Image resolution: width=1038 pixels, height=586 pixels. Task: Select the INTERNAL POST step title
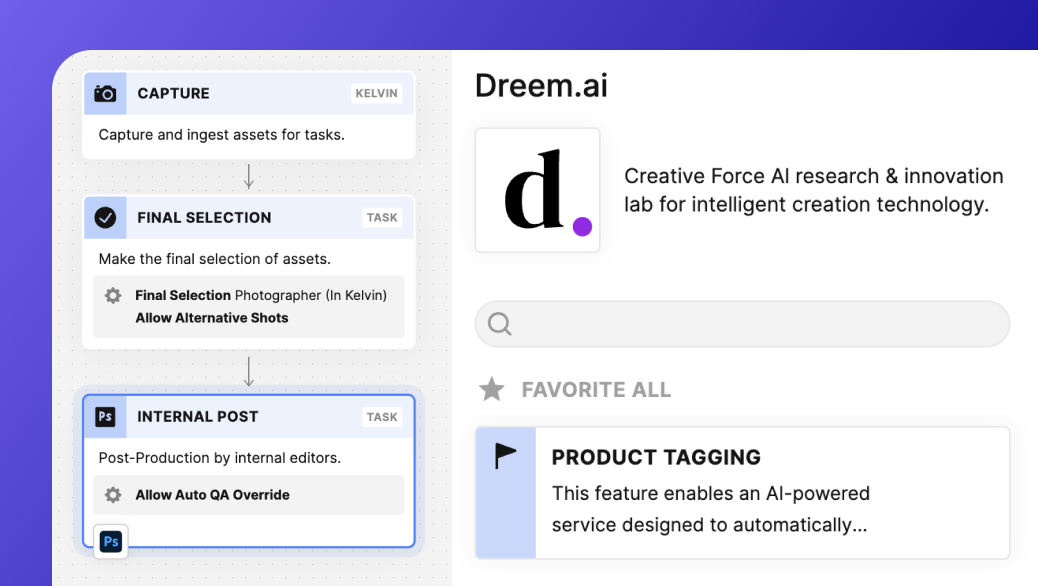(197, 417)
